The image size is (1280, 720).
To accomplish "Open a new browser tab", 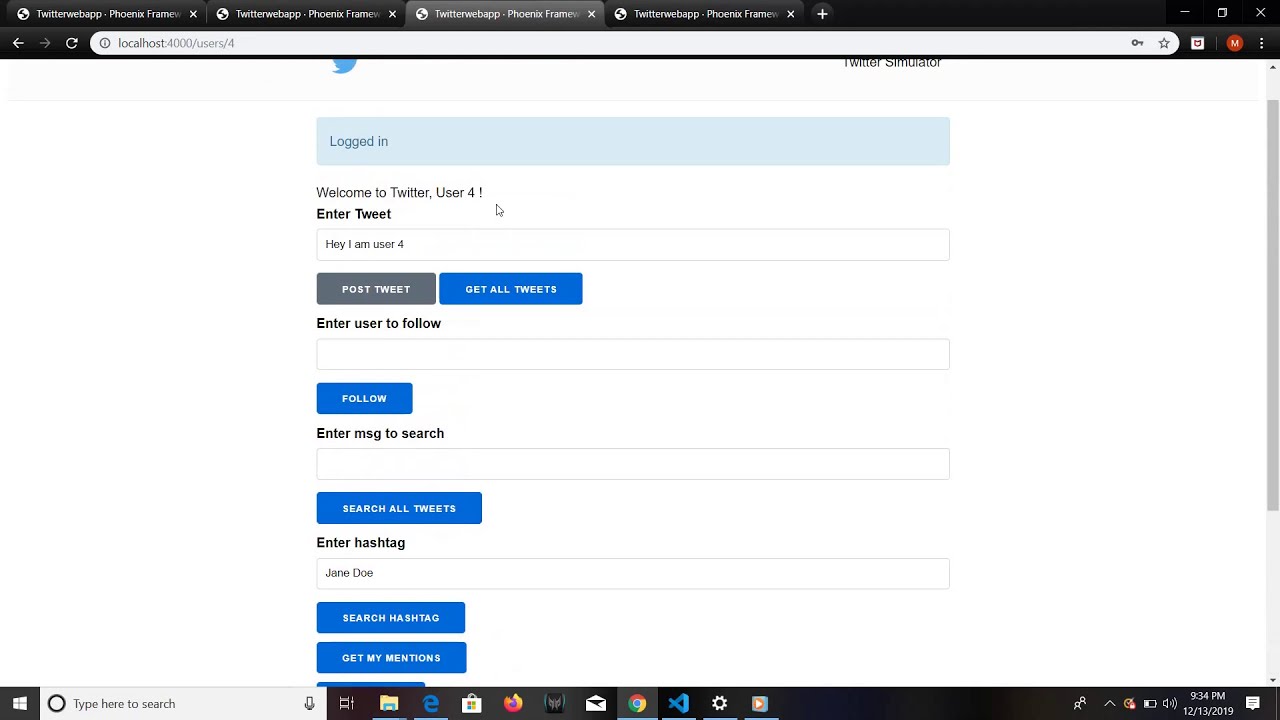I will pos(822,14).
